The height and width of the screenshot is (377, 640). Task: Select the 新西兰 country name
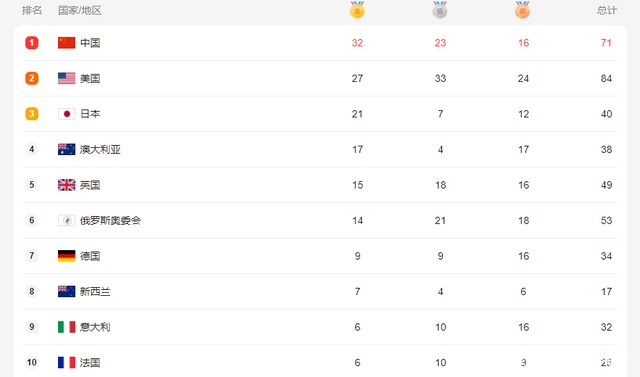pyautogui.click(x=95, y=291)
